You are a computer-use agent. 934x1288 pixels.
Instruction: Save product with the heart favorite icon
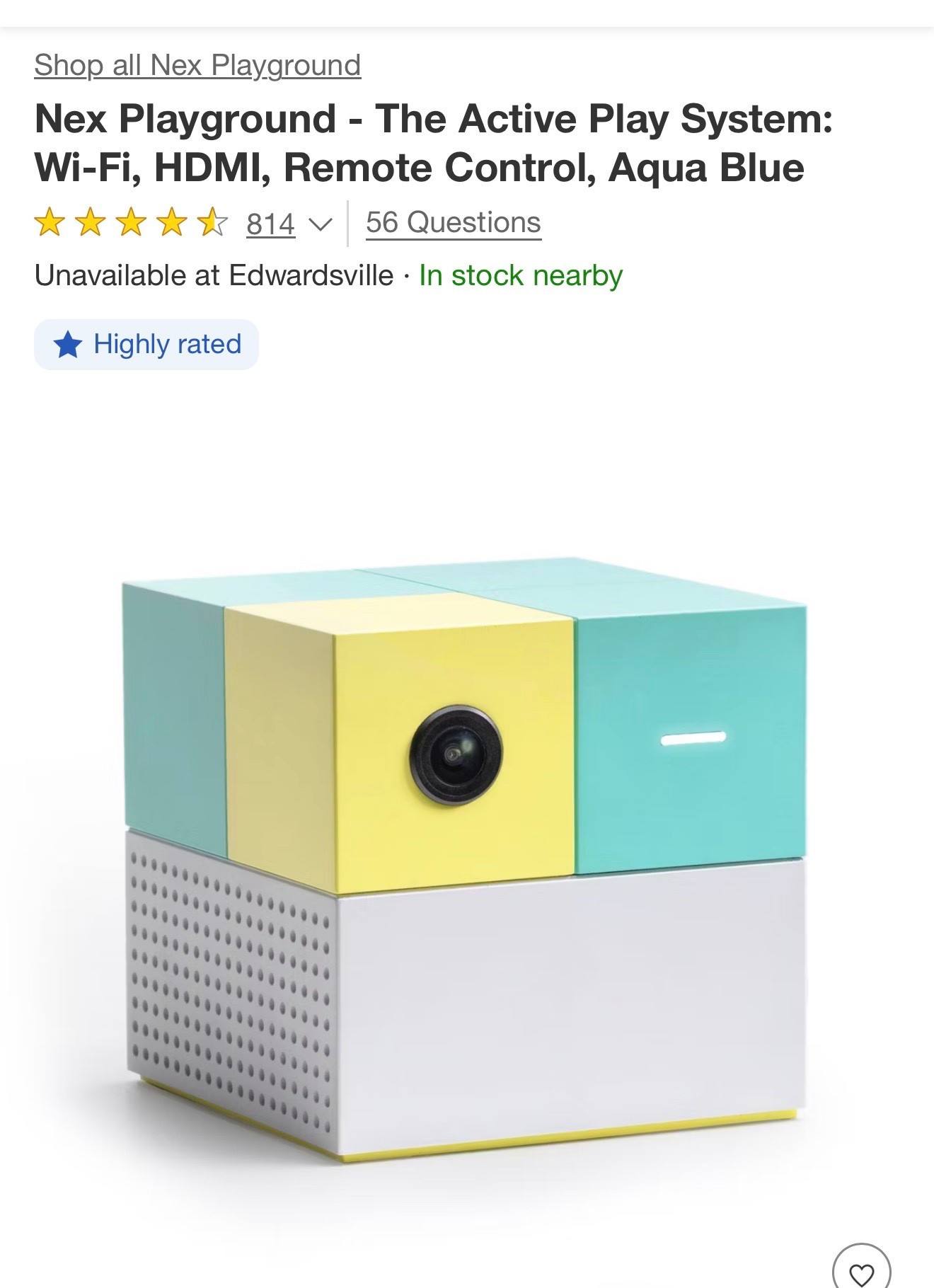coord(861,1271)
